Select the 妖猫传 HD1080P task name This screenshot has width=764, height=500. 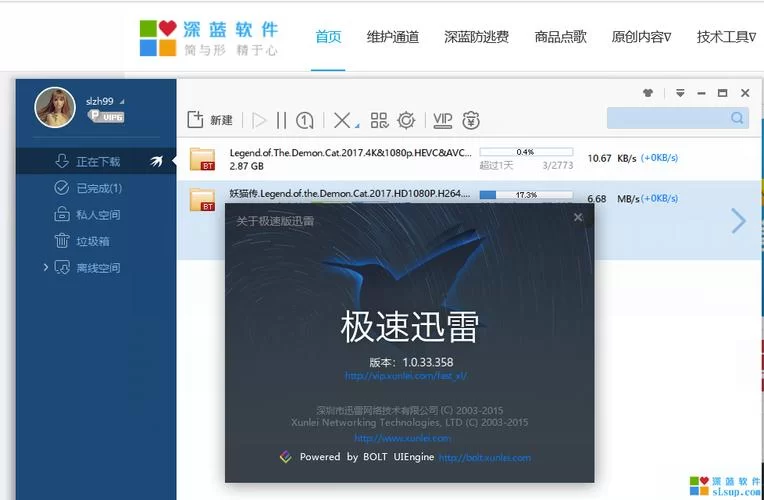click(x=350, y=193)
